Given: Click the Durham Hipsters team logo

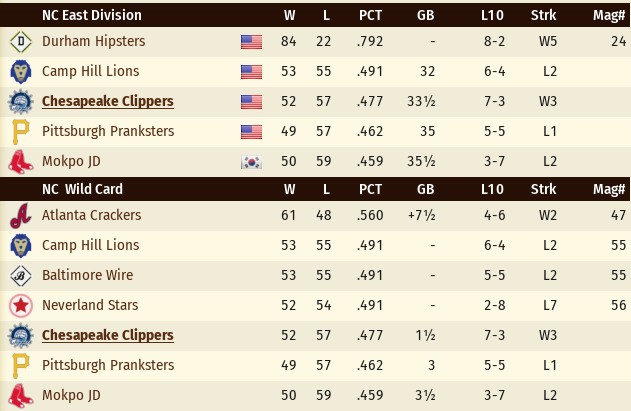Looking at the screenshot, I should (20, 42).
